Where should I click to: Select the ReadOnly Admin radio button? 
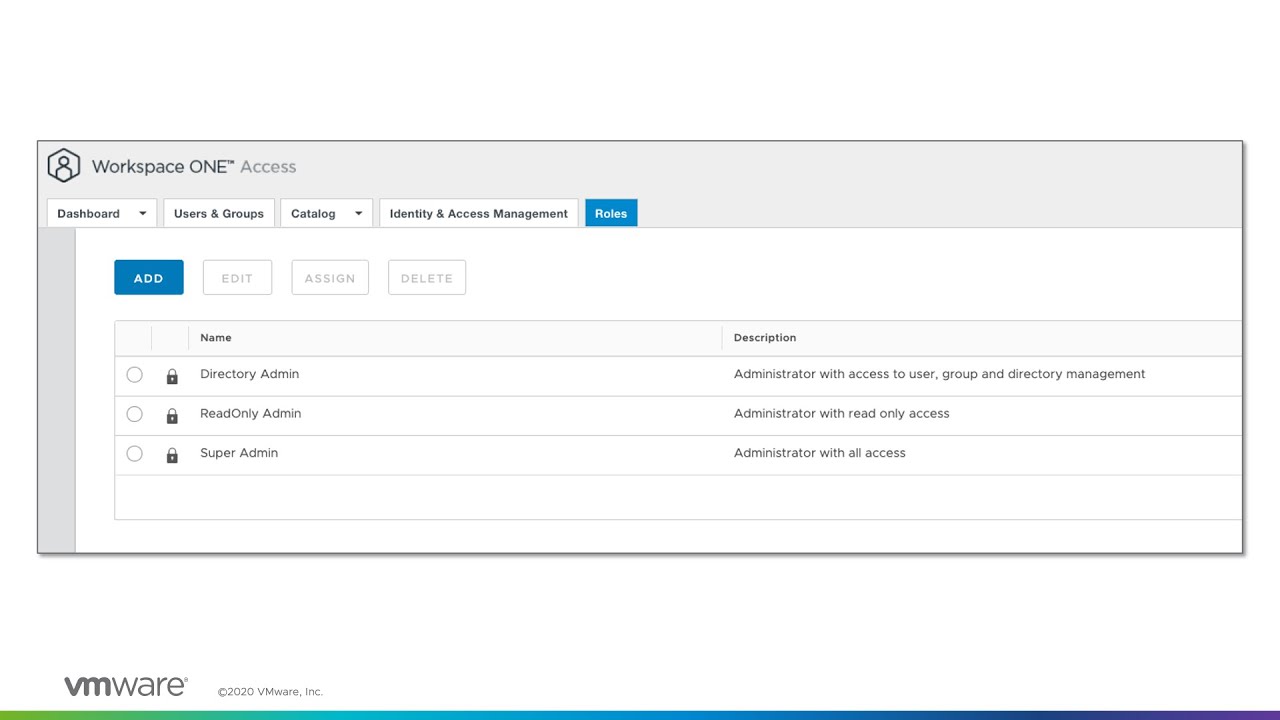(x=135, y=414)
